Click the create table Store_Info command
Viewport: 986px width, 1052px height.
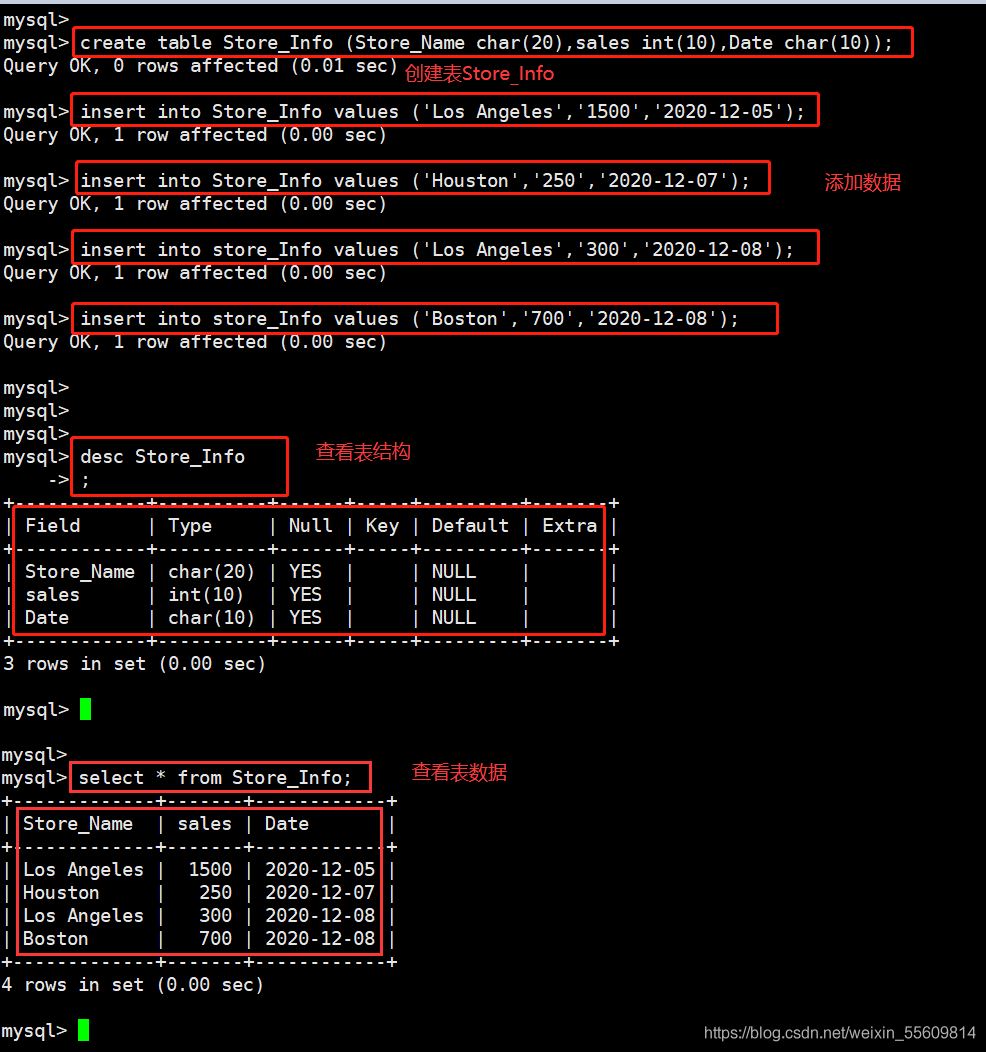click(494, 42)
